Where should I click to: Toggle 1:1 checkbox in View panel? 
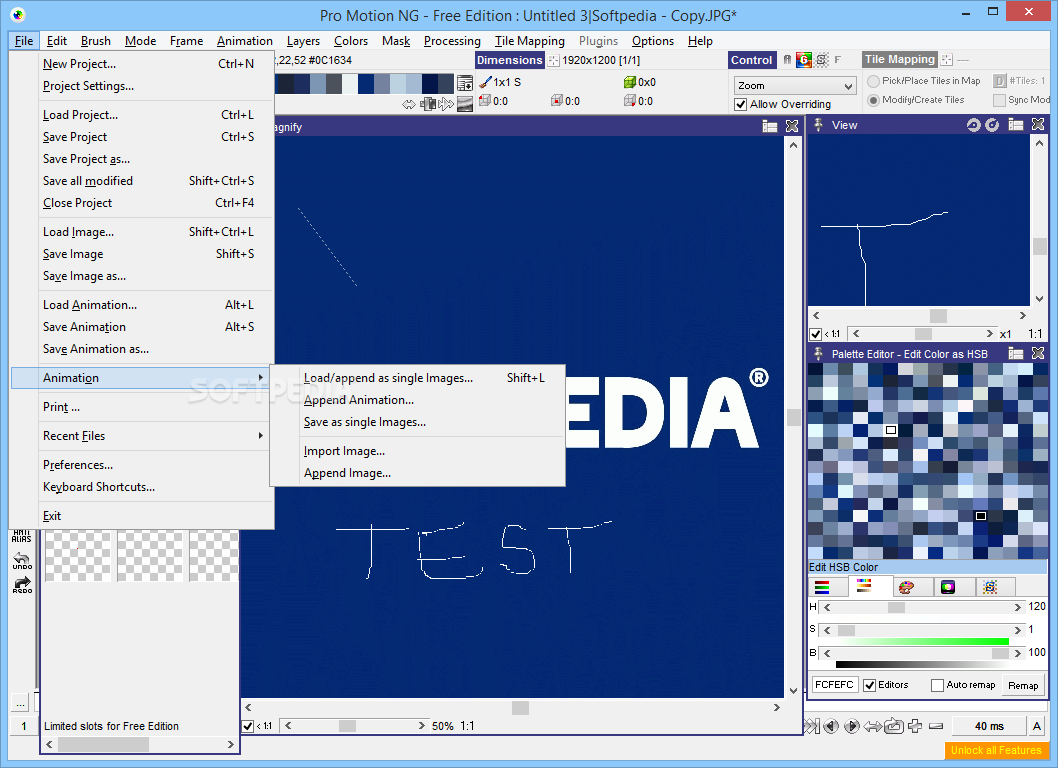tap(816, 334)
